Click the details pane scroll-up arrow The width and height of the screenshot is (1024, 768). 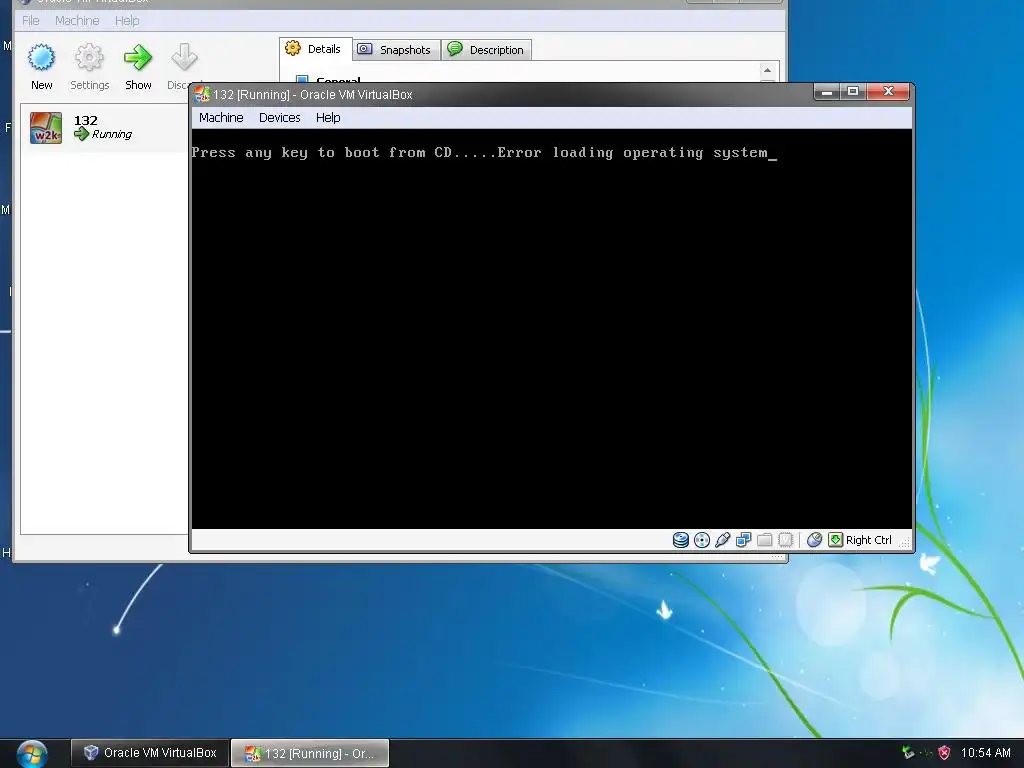pos(767,71)
